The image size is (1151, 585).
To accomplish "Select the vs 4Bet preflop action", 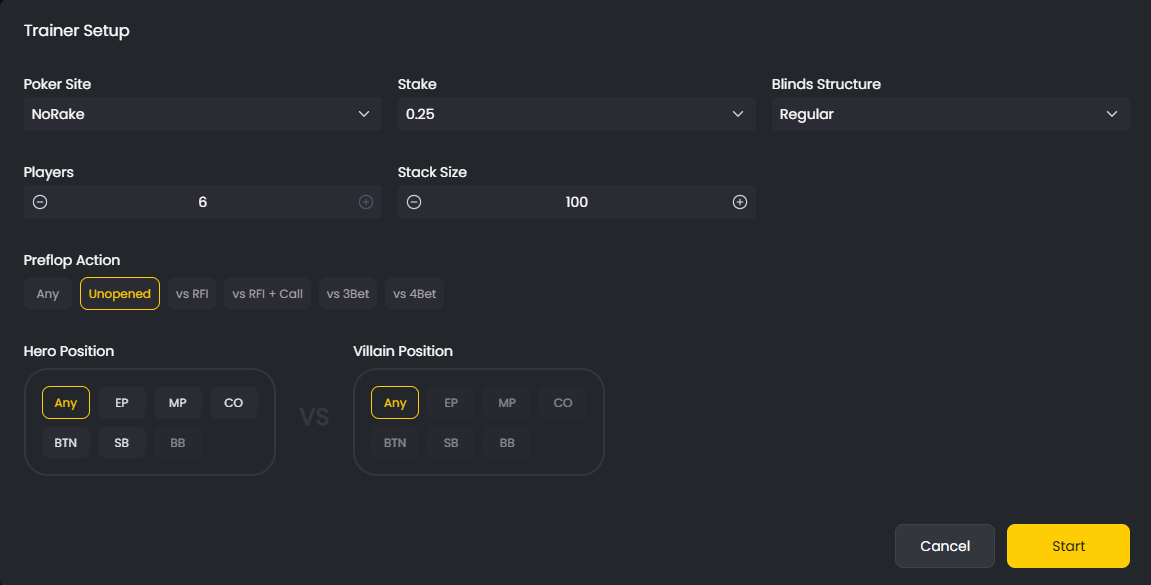I will [414, 293].
